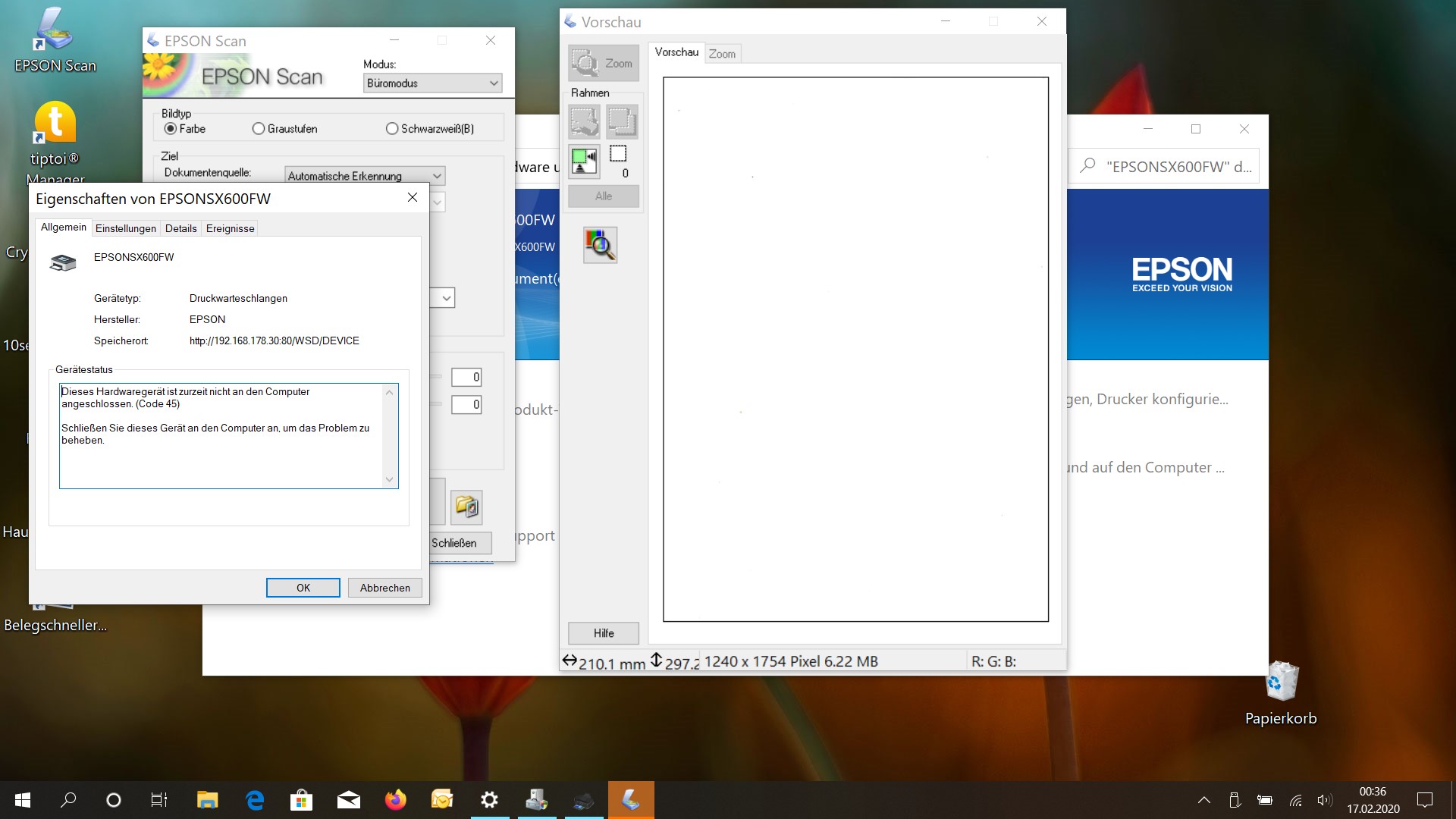This screenshot has width=1456, height=819.
Task: Click the Settings gear on taskbar
Action: click(490, 800)
